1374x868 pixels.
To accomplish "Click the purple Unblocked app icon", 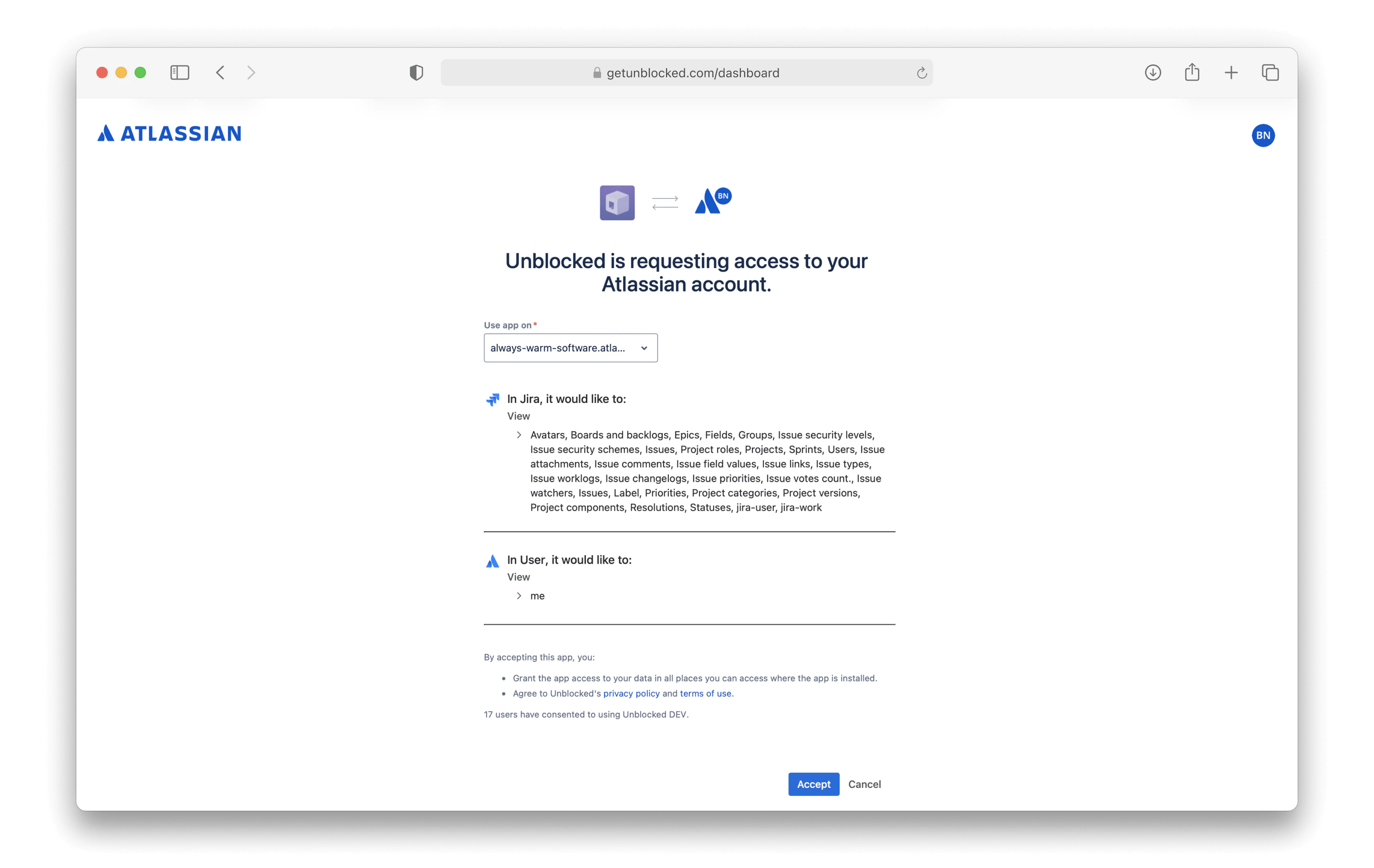I will tap(617, 203).
